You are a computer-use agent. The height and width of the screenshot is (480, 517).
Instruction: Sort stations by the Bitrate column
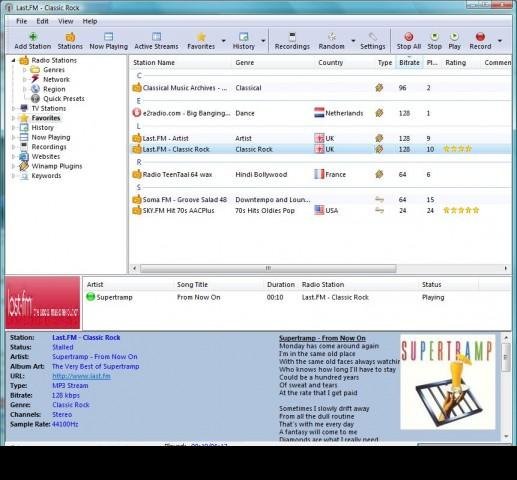click(x=409, y=63)
